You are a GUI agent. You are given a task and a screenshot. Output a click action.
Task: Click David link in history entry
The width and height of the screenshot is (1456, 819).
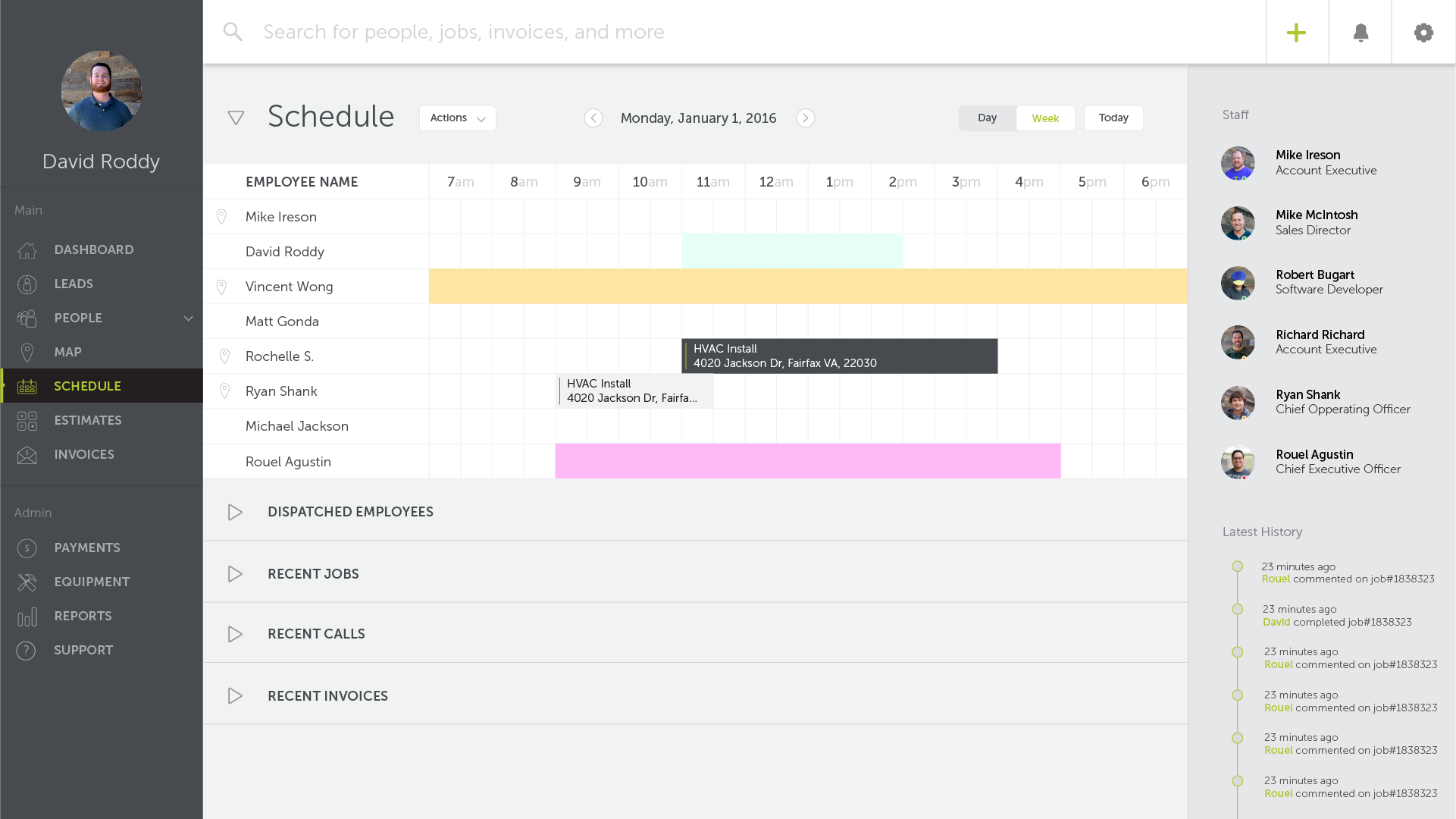pos(1276,623)
